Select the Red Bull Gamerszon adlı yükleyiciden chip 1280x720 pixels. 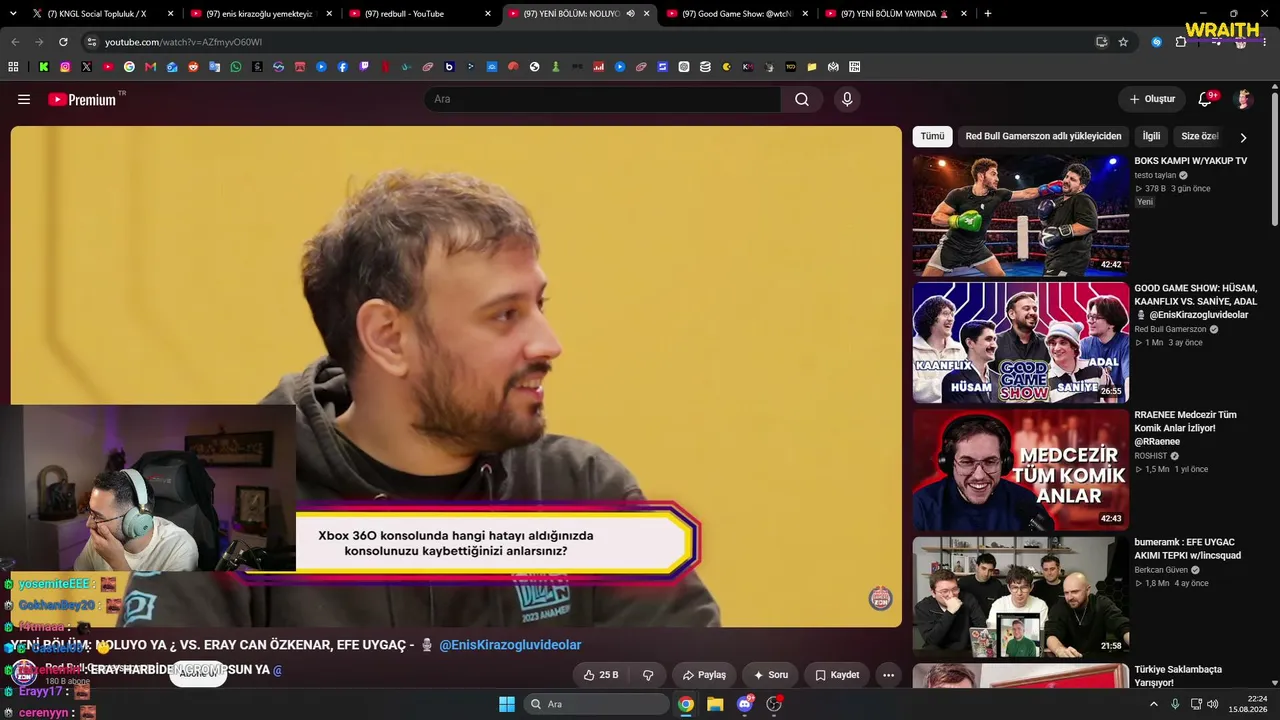1043,136
